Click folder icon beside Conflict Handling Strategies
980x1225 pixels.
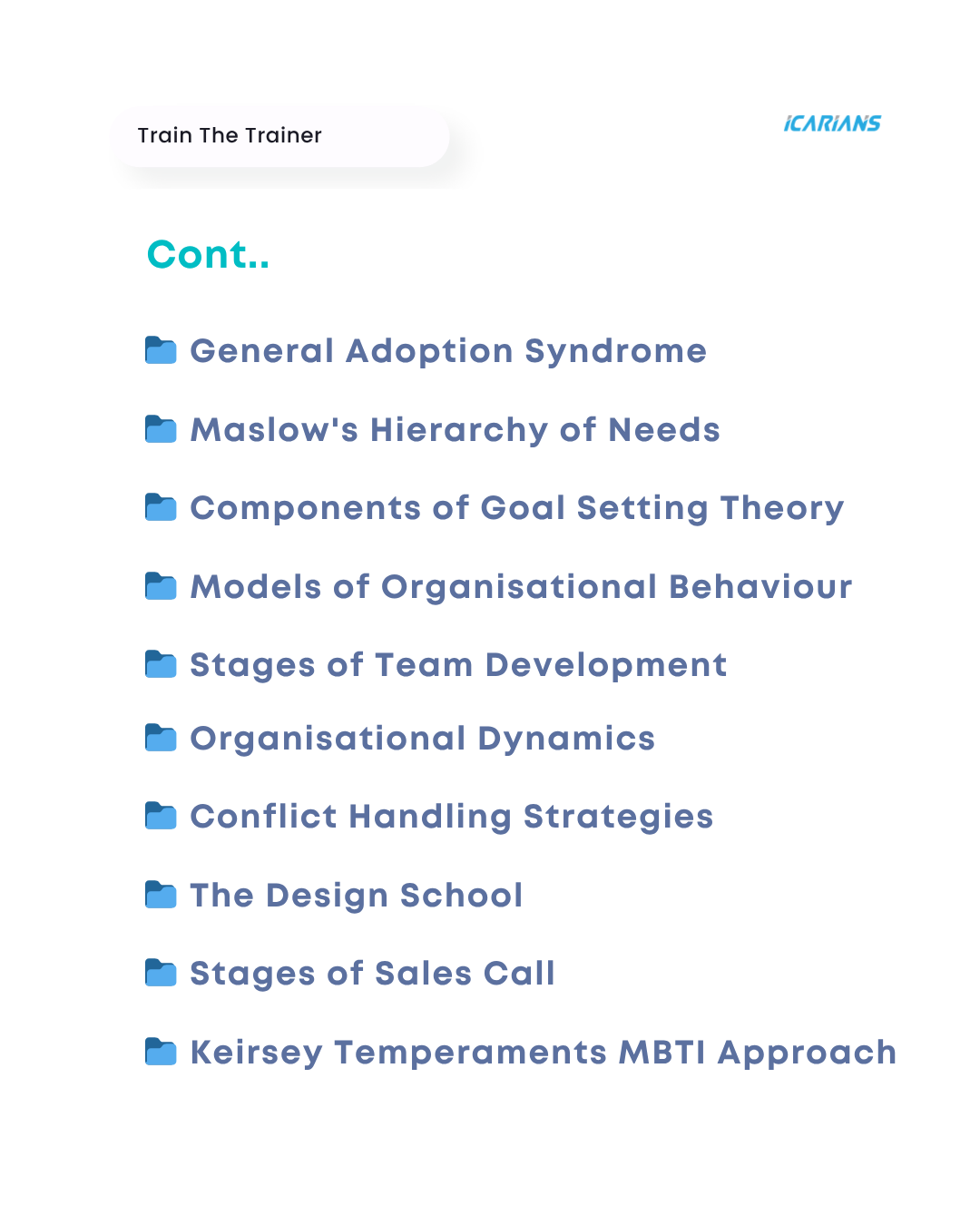pyautogui.click(x=161, y=817)
